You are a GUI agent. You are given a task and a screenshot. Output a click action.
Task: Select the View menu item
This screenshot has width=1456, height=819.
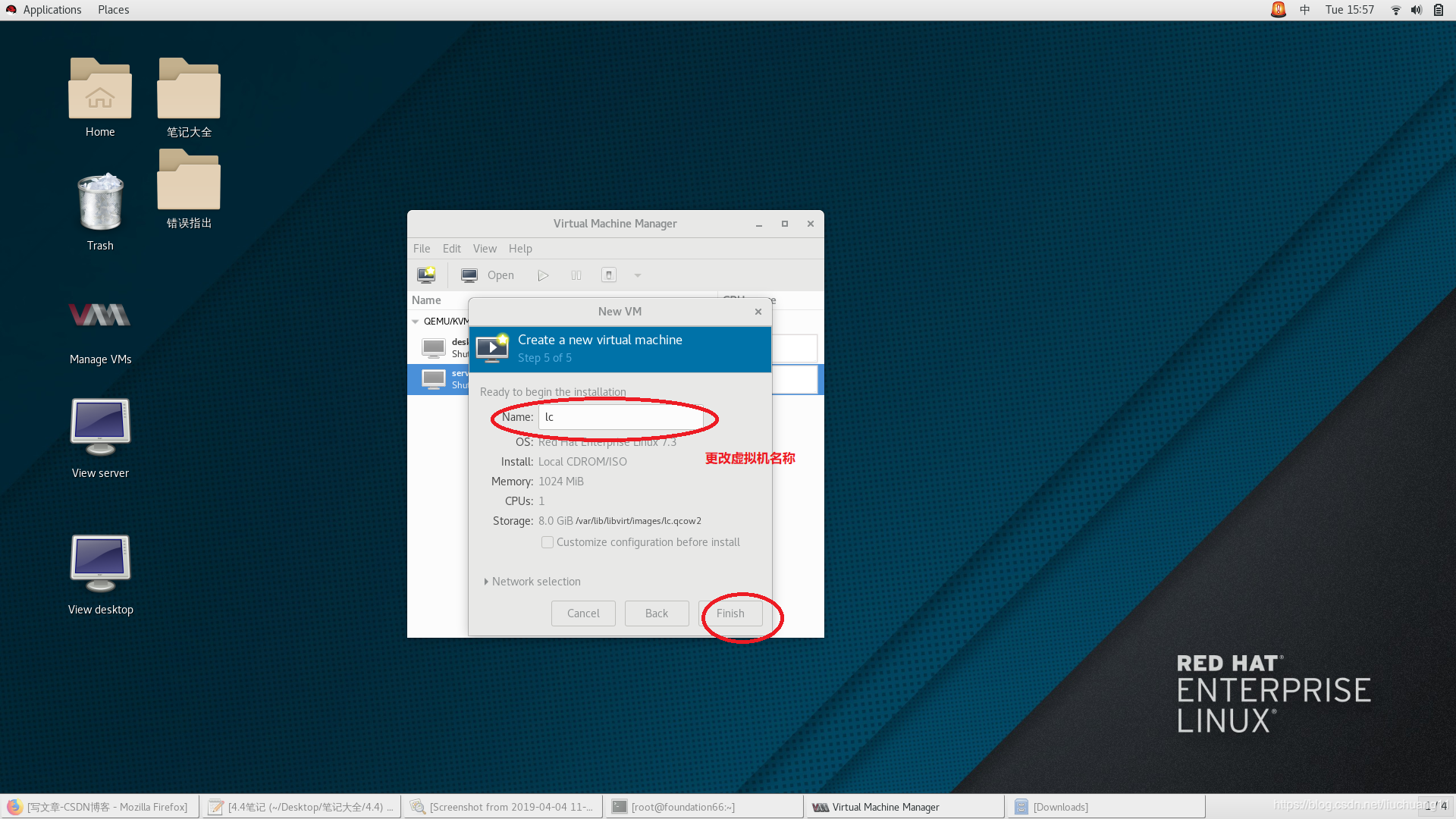484,248
